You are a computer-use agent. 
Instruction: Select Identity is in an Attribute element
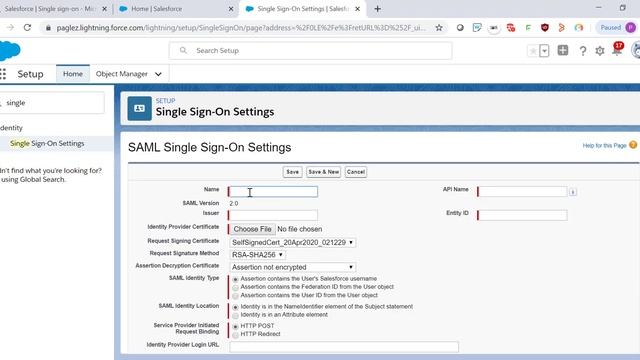(x=236, y=316)
